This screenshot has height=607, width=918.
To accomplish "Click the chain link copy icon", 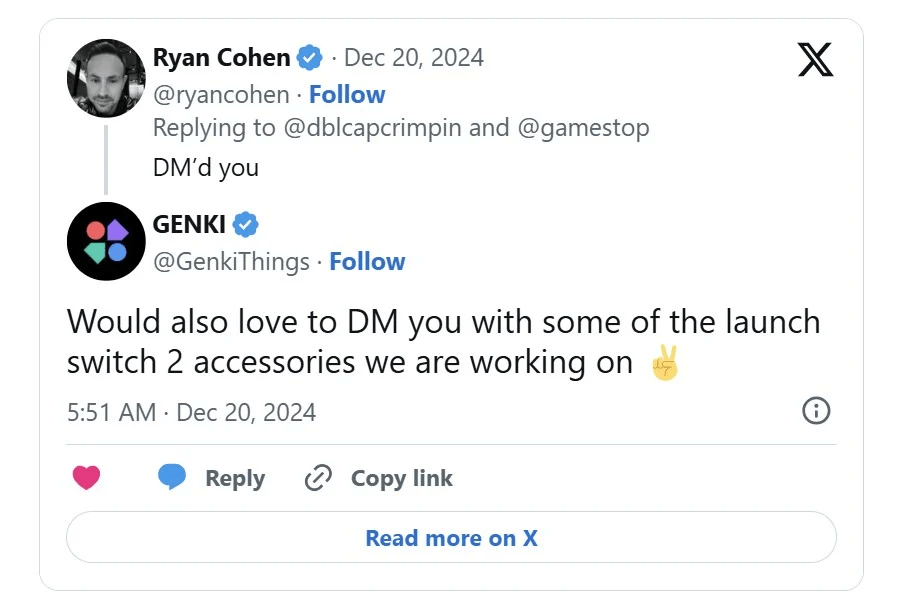I will click(x=318, y=479).
